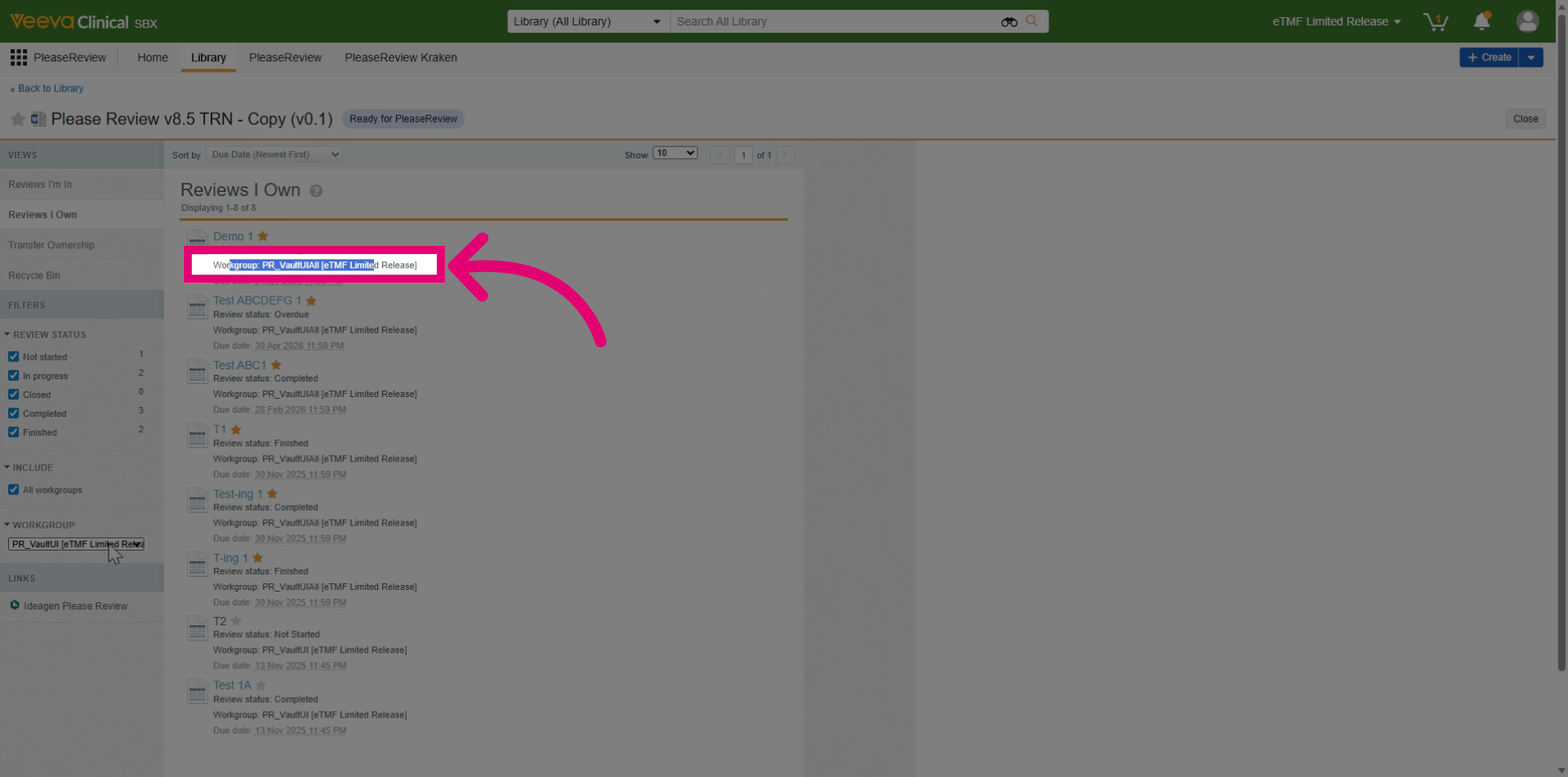
Task: Click the Ready for PleaseReview status badge
Action: coord(403,119)
